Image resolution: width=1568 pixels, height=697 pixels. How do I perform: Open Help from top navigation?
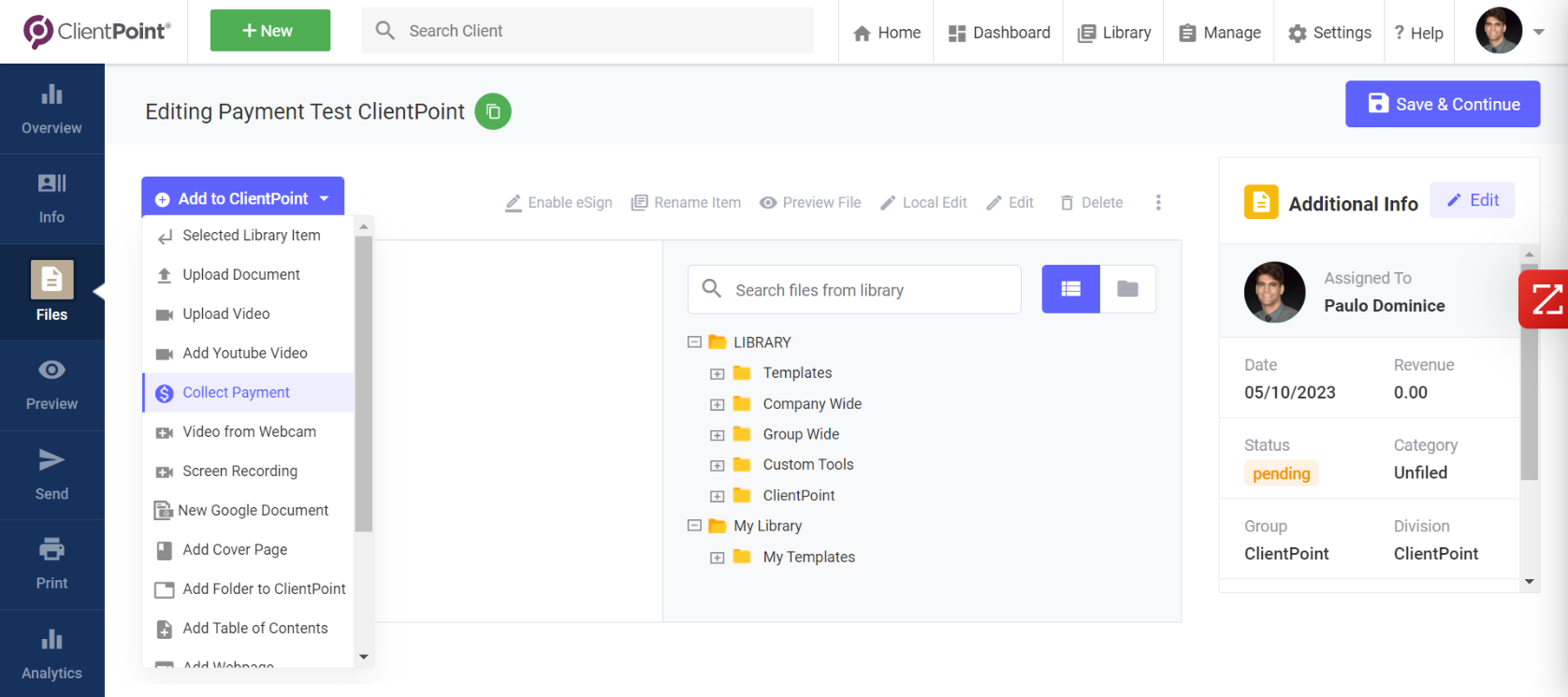[x=1419, y=33]
